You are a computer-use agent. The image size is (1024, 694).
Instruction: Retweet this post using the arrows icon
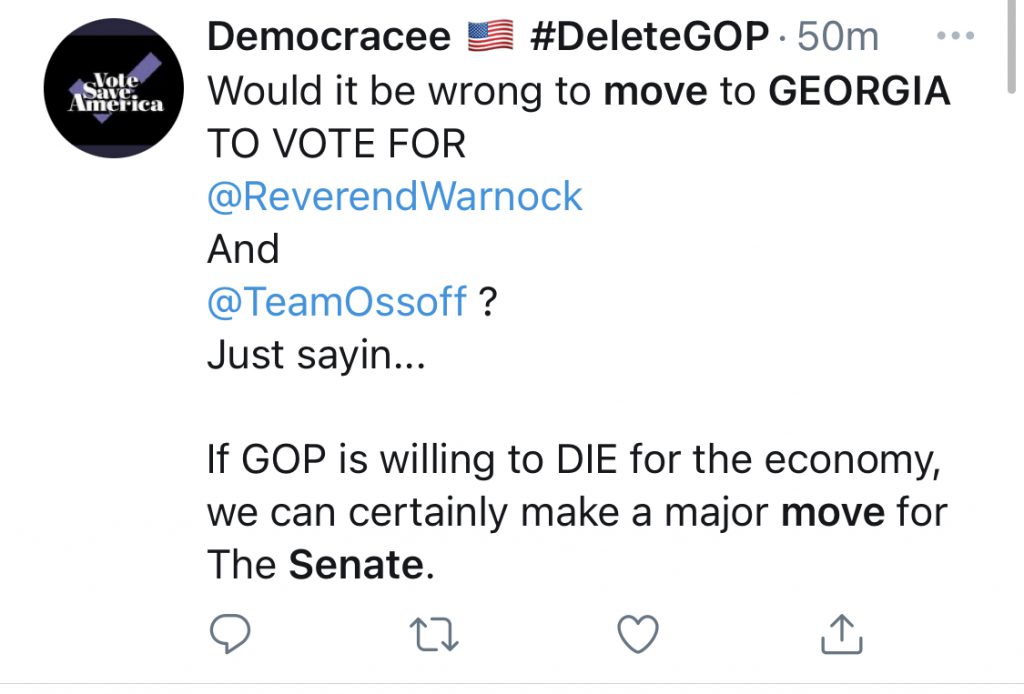434,635
